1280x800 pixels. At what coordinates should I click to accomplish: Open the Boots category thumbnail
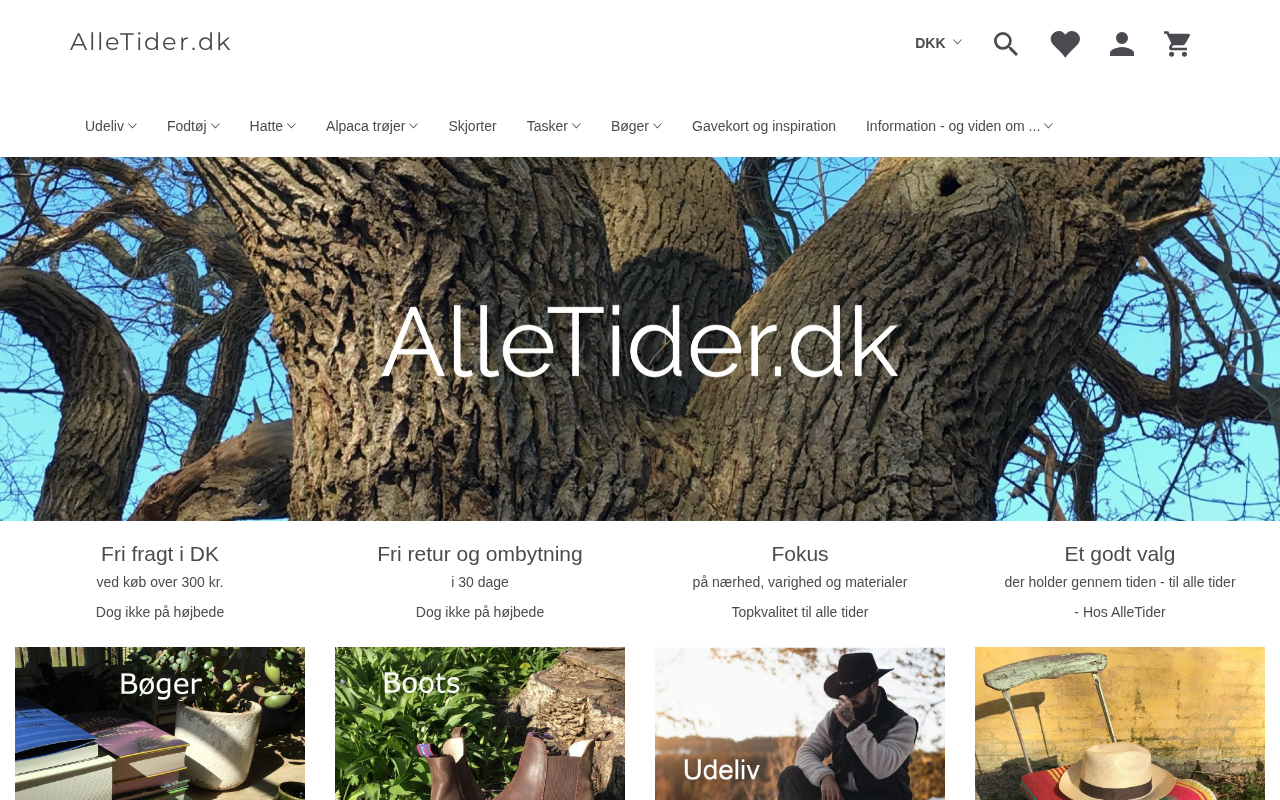(480, 723)
